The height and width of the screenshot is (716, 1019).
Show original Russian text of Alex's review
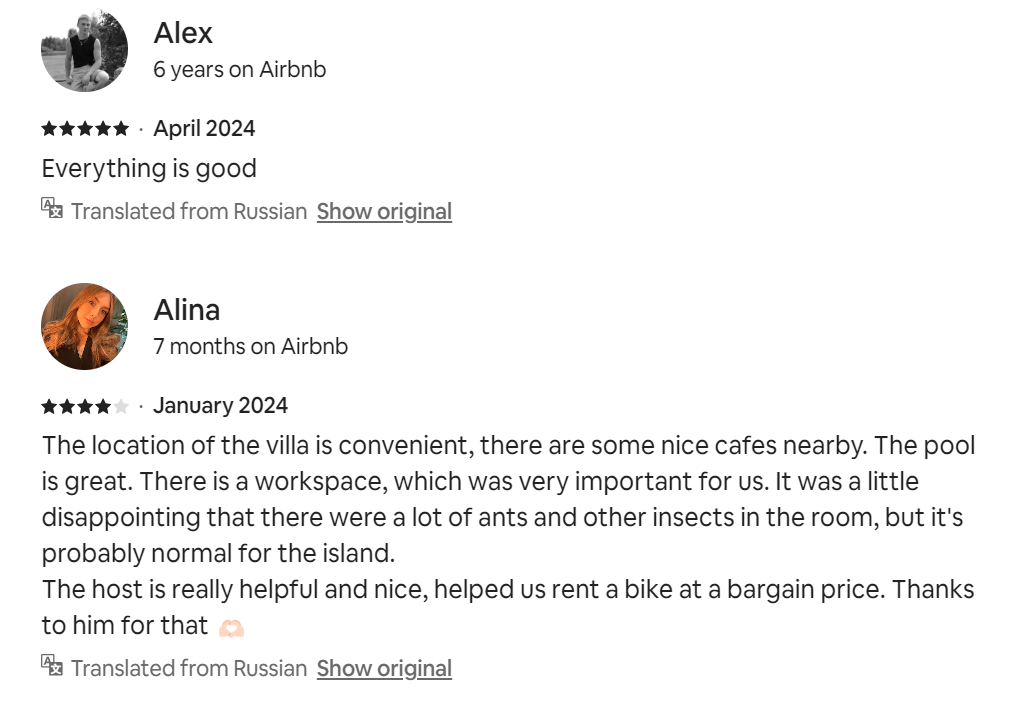coord(384,212)
